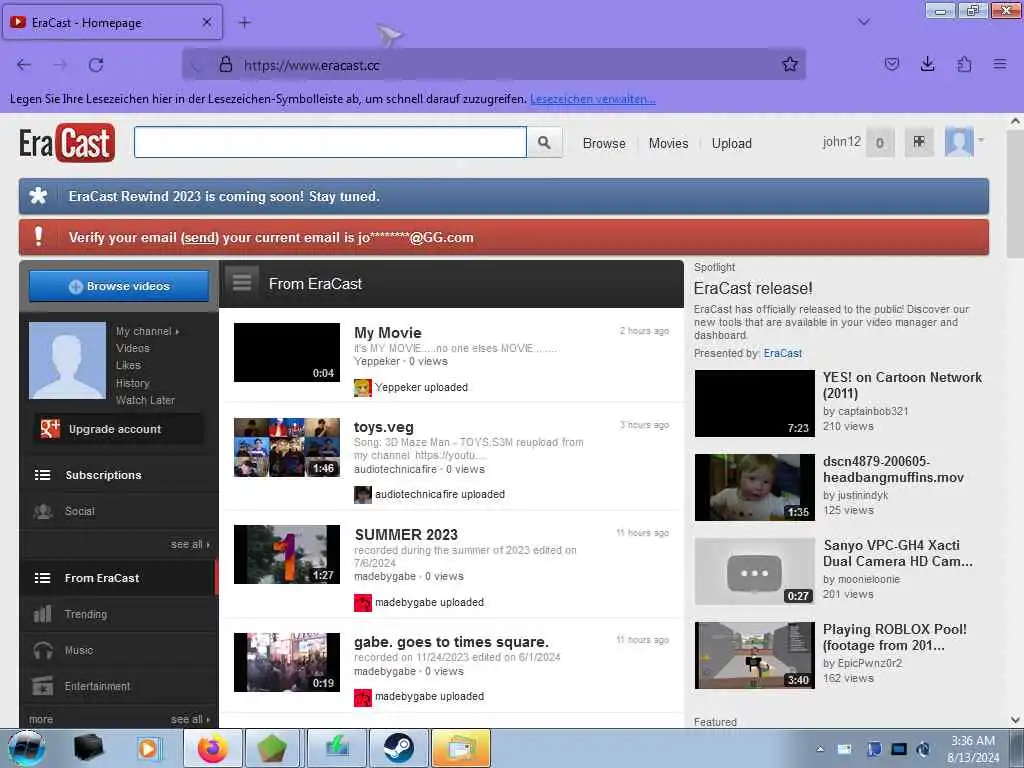Click the exclamation icon on email banner
The width and height of the screenshot is (1024, 768).
(39, 236)
